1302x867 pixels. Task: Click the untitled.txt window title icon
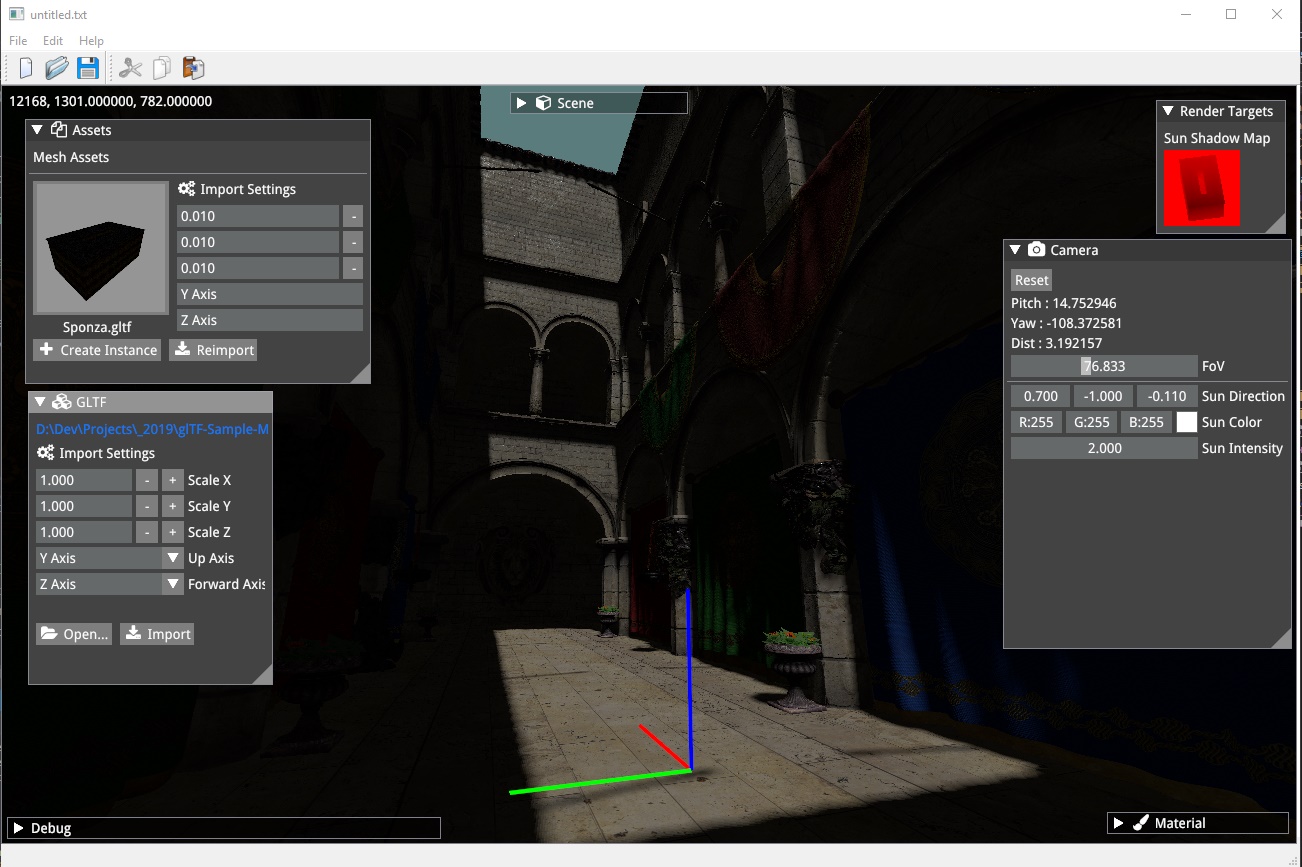click(x=16, y=14)
